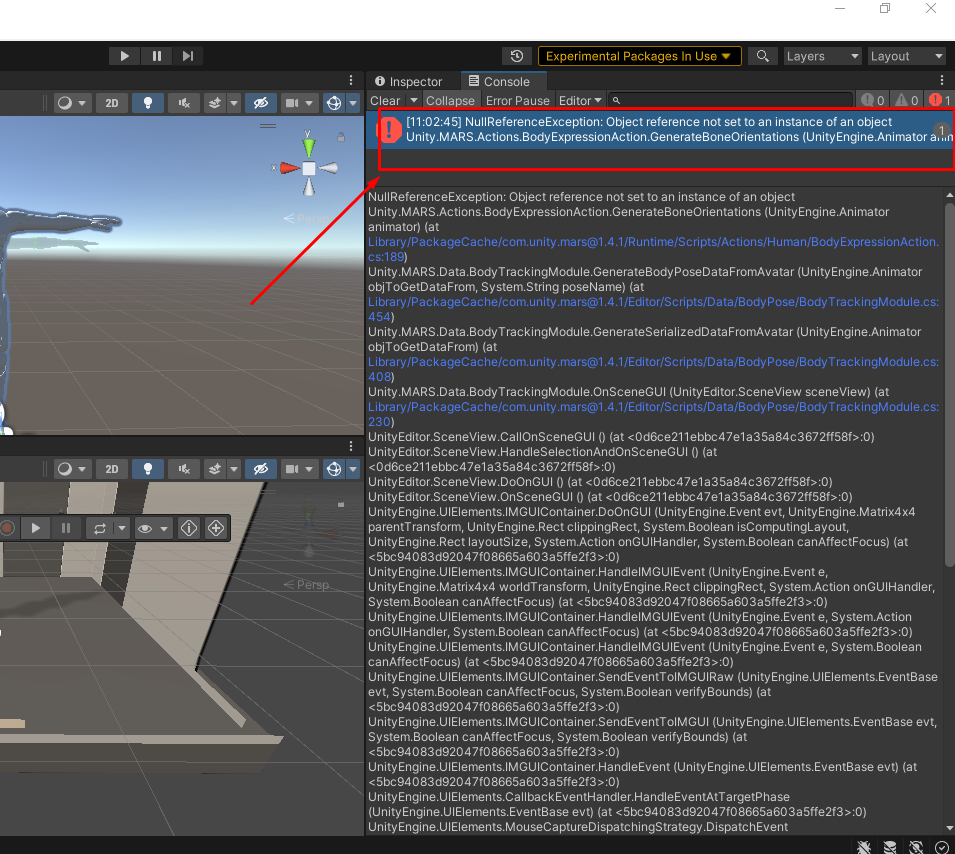This screenshot has width=955, height=854.
Task: Toggle 2D mode in lower view
Action: (111, 469)
